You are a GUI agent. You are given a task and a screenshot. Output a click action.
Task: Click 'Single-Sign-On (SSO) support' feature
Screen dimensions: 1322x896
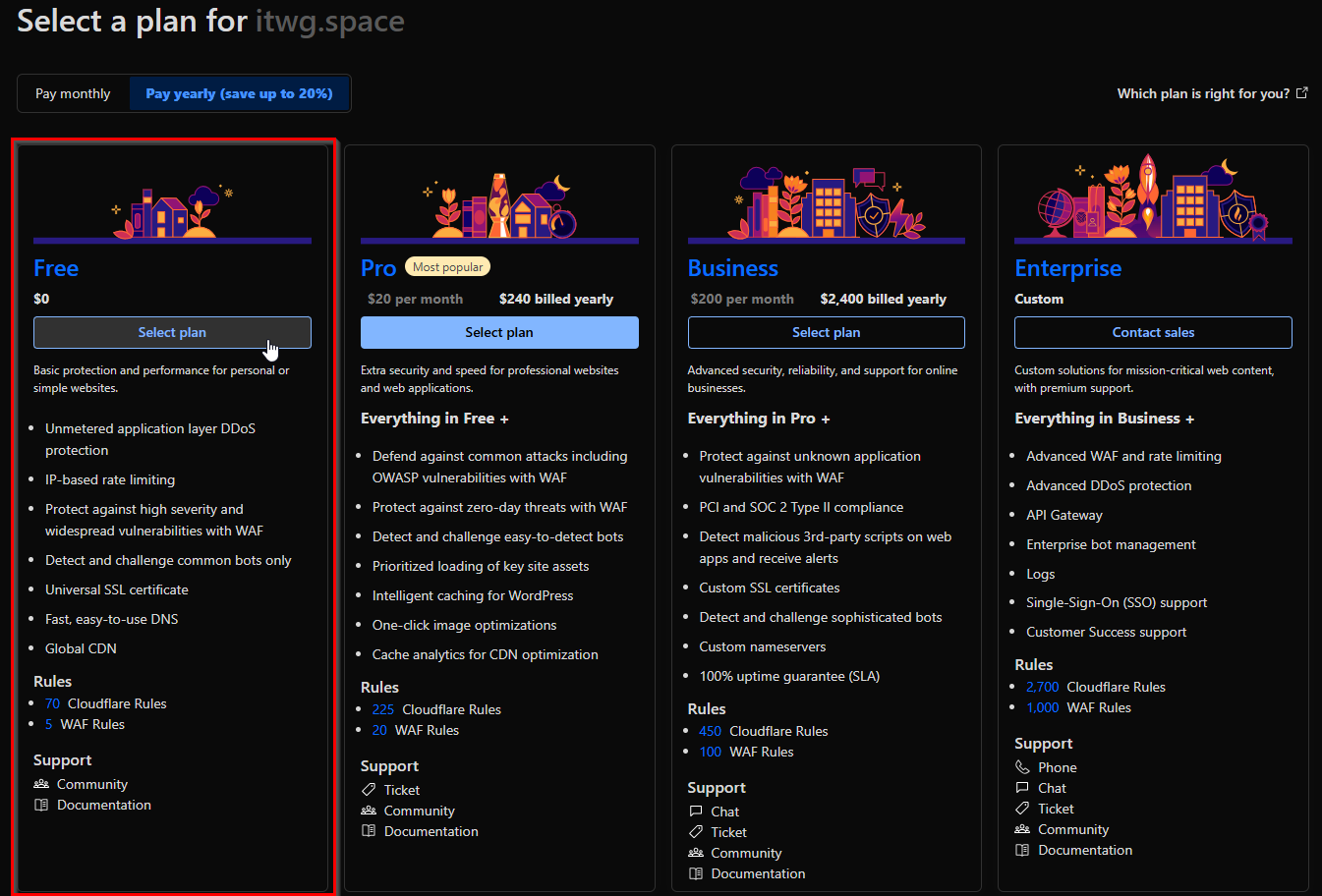(x=1117, y=602)
